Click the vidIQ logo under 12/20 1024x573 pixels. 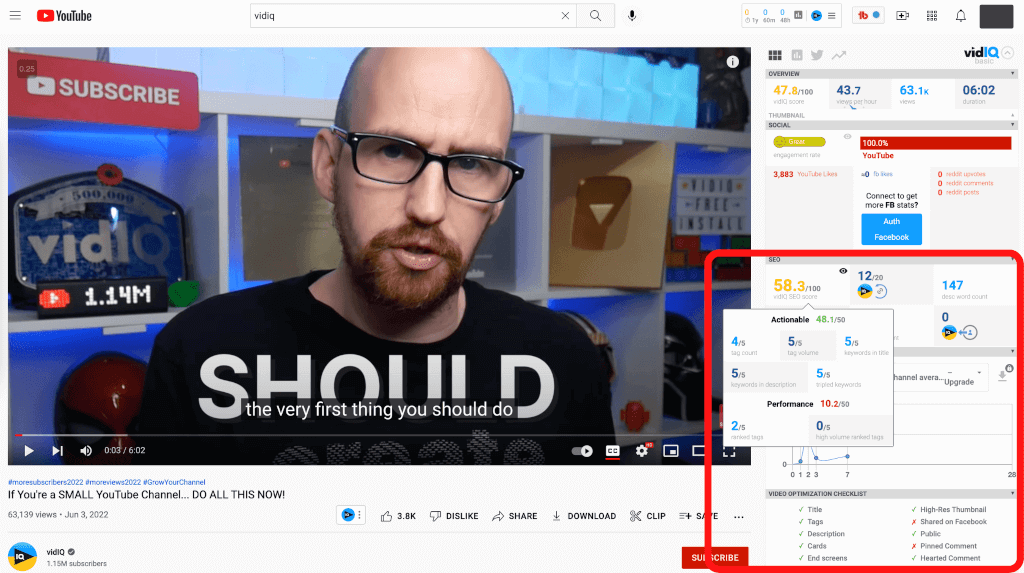tap(865, 291)
